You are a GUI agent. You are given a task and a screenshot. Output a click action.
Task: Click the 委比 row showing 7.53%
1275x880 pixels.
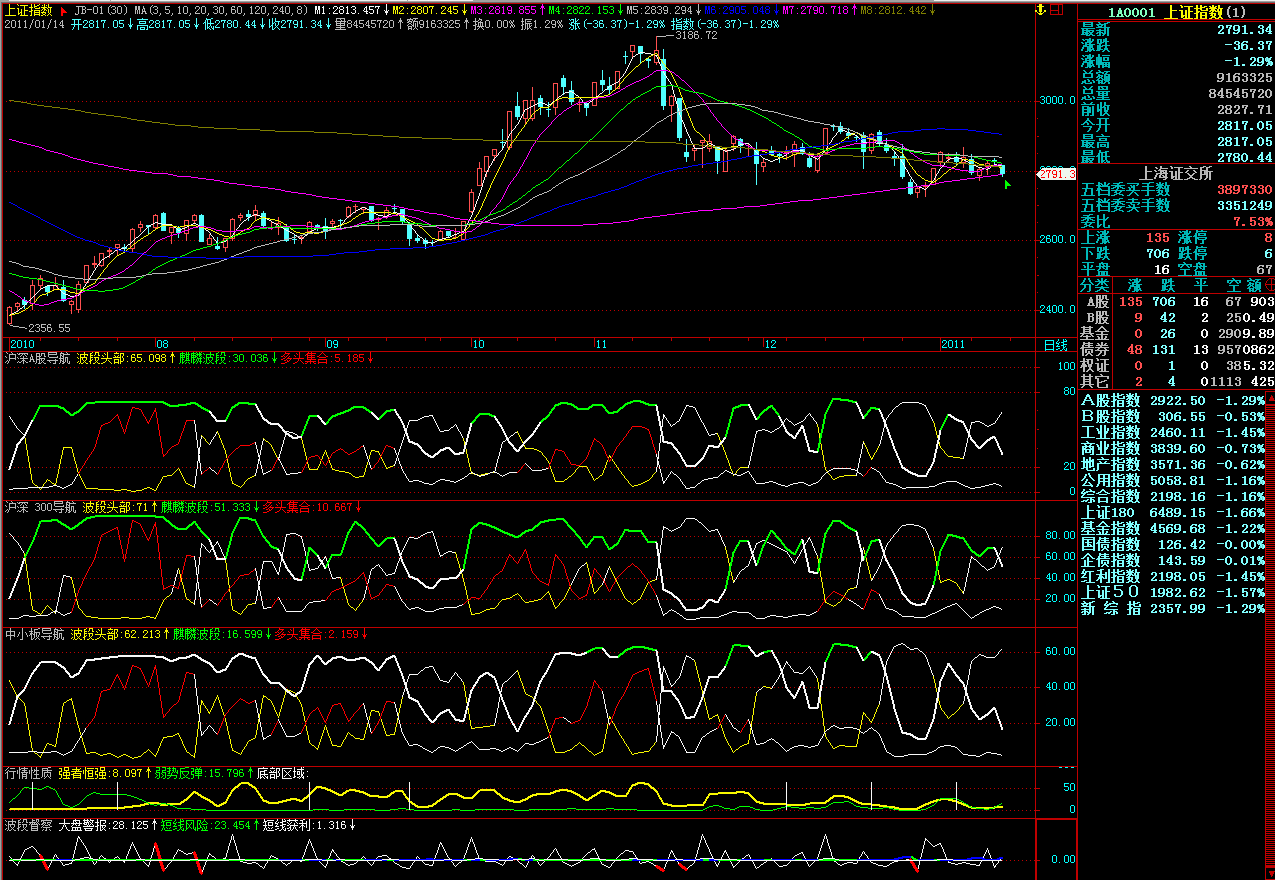pyautogui.click(x=1176, y=222)
